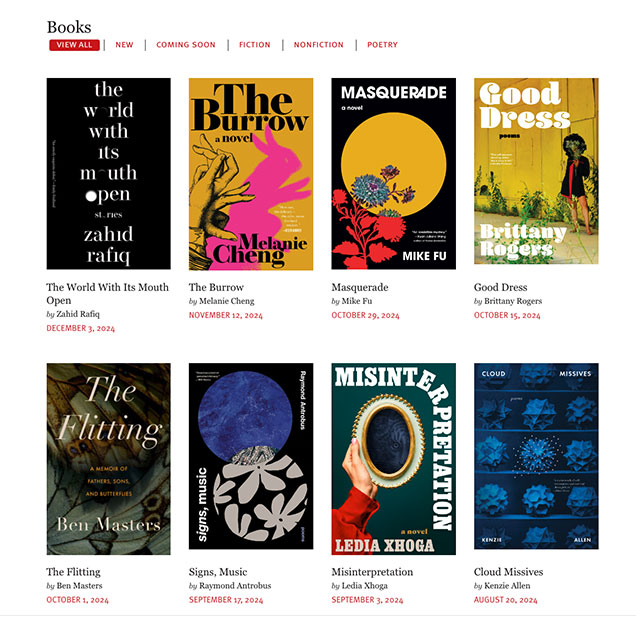Viewport: 636px width, 636px height.
Task: Visit author Raymond Antrobus link
Action: tap(235, 586)
